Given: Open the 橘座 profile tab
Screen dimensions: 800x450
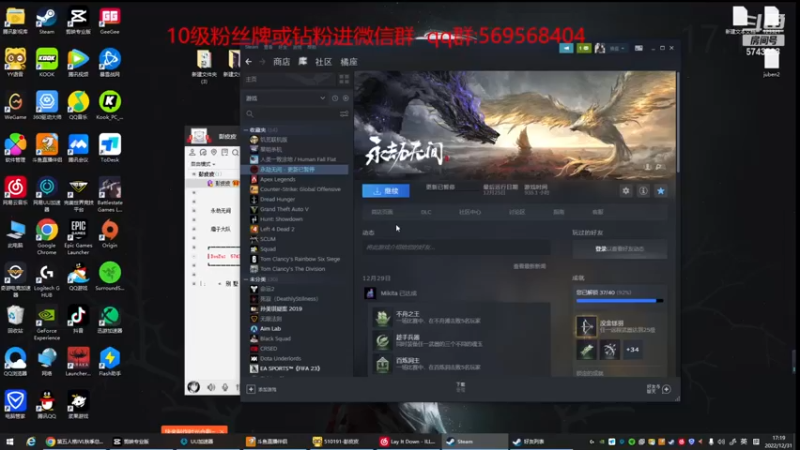Looking at the screenshot, I should click(x=349, y=62).
